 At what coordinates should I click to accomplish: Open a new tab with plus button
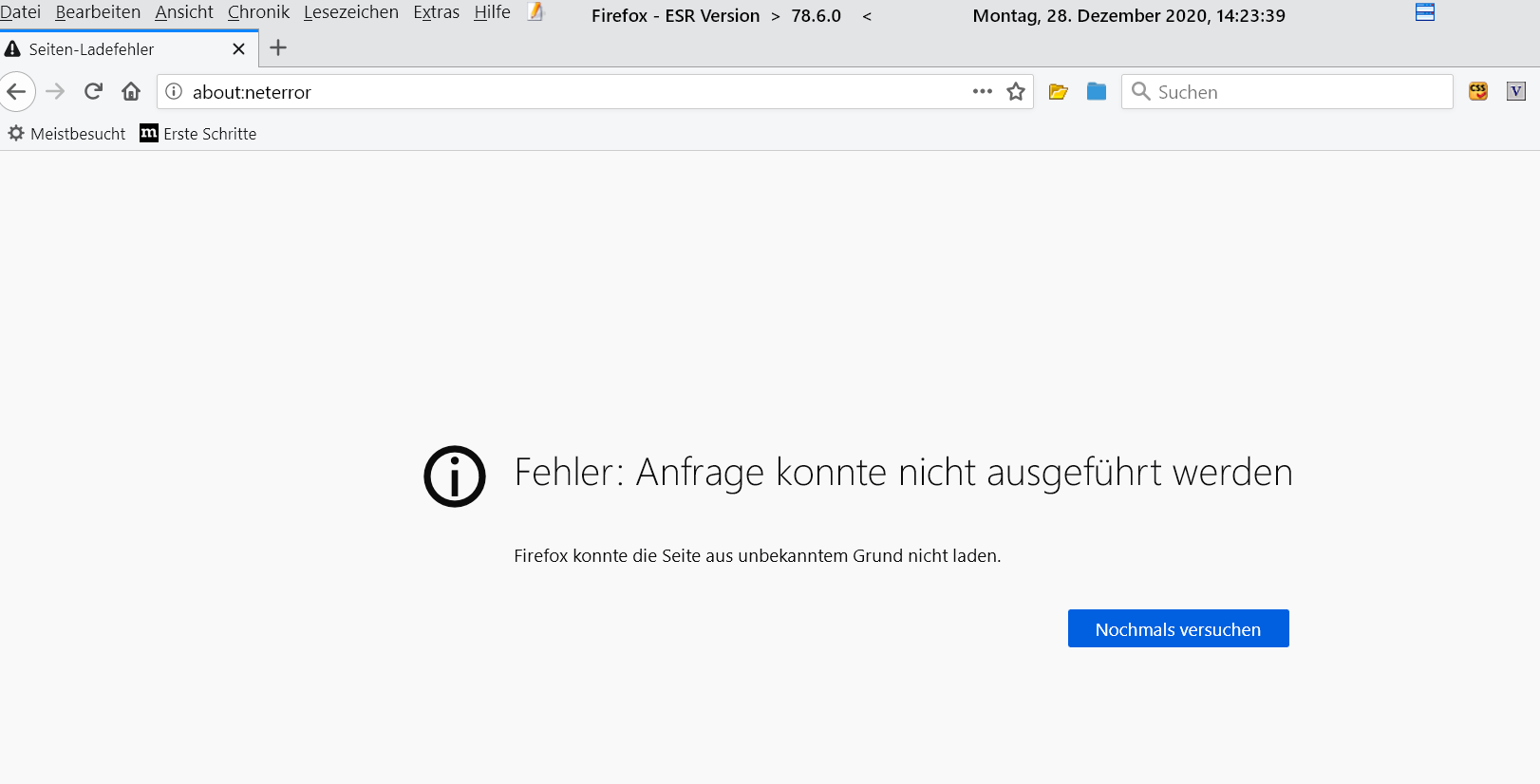pyautogui.click(x=278, y=48)
